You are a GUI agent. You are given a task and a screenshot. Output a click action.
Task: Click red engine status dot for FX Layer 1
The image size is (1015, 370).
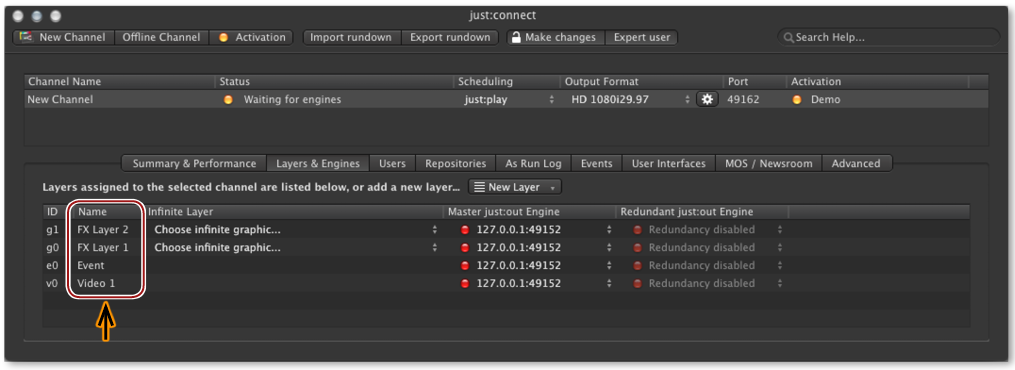[x=464, y=248]
